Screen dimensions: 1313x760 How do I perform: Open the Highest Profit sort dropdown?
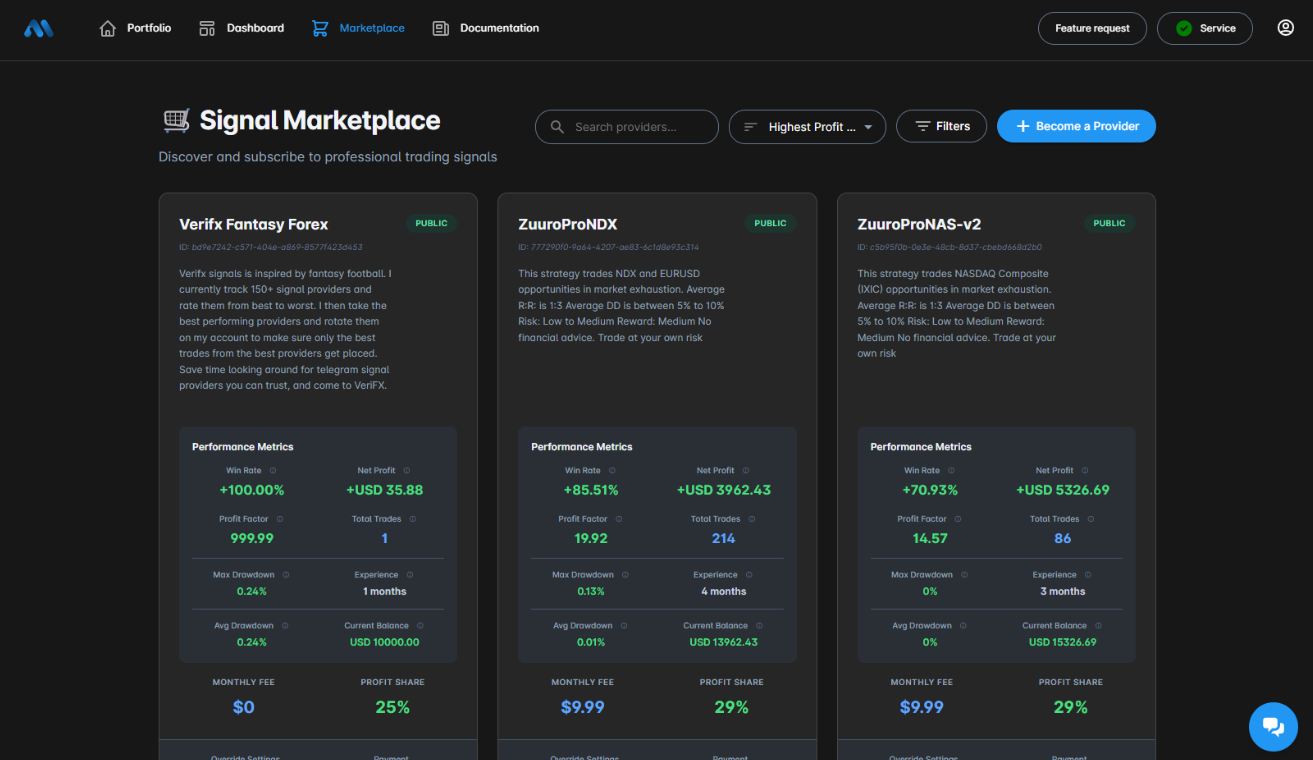(807, 127)
